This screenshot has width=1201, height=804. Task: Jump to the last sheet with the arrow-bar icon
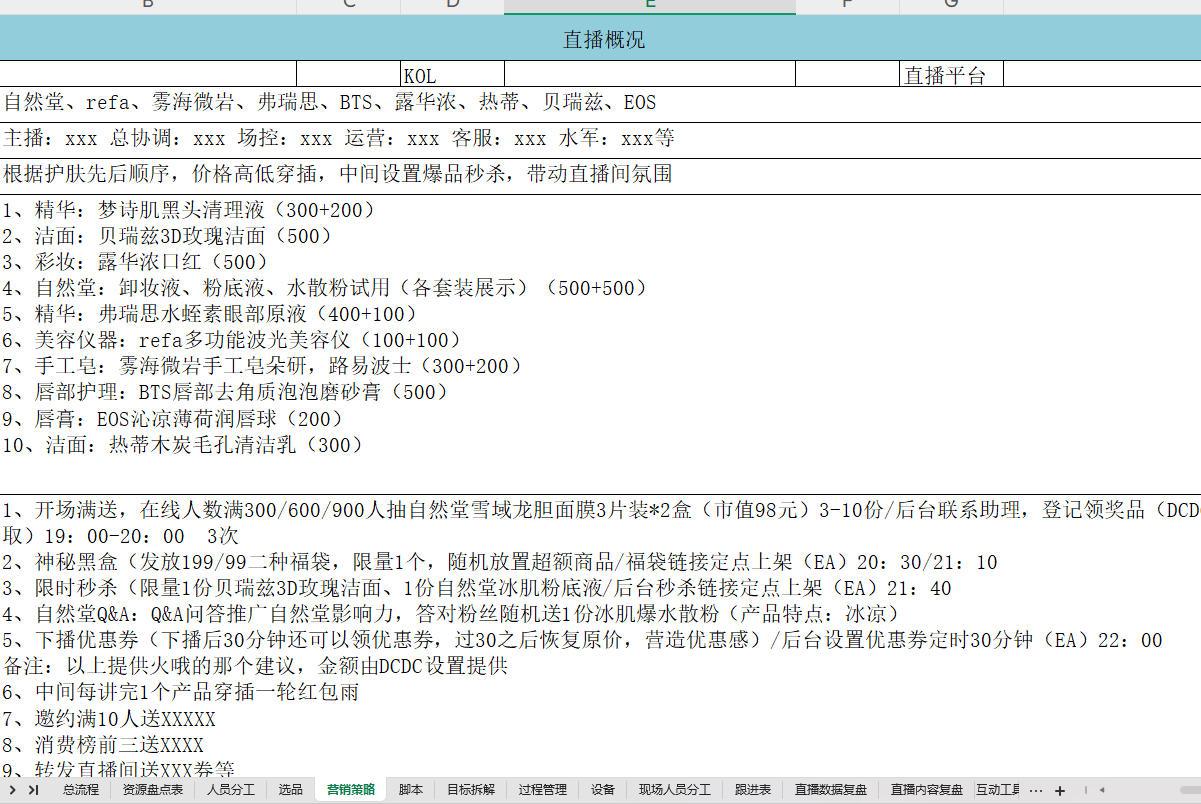tap(33, 790)
